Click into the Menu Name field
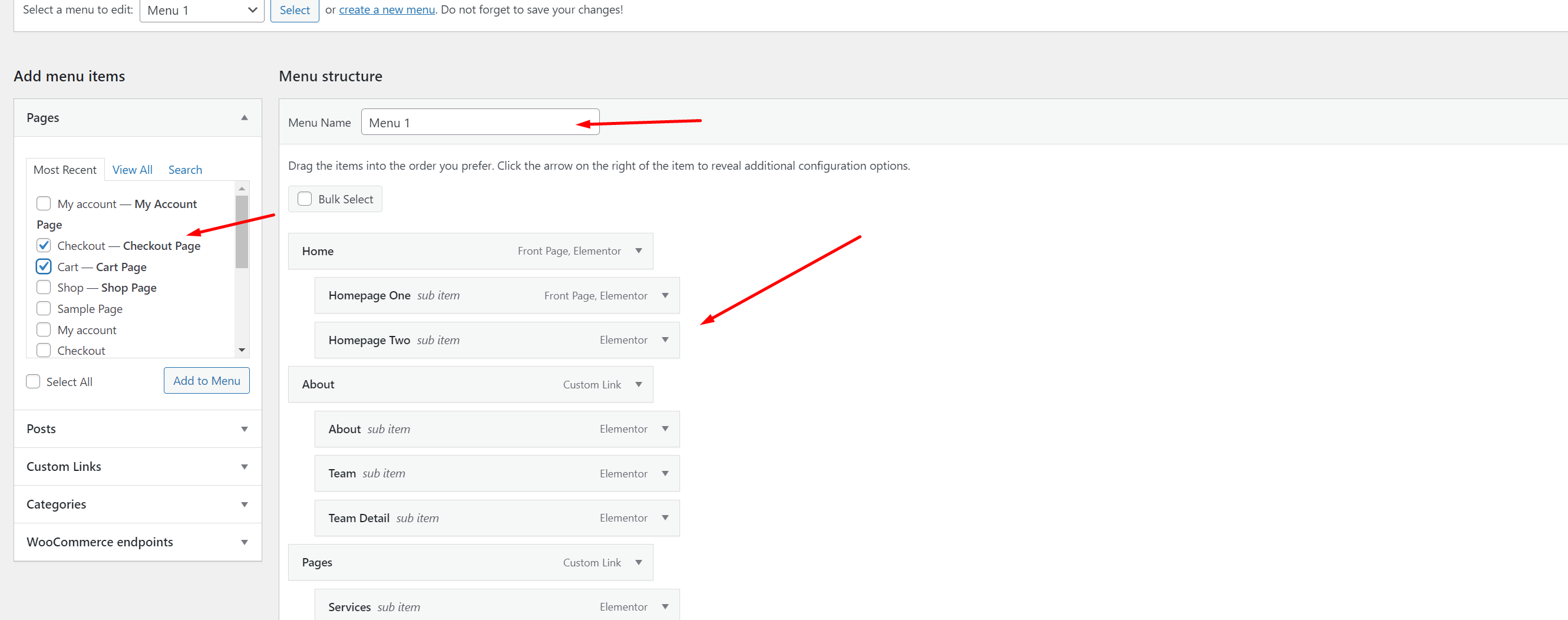The width and height of the screenshot is (1568, 620). (x=468, y=123)
